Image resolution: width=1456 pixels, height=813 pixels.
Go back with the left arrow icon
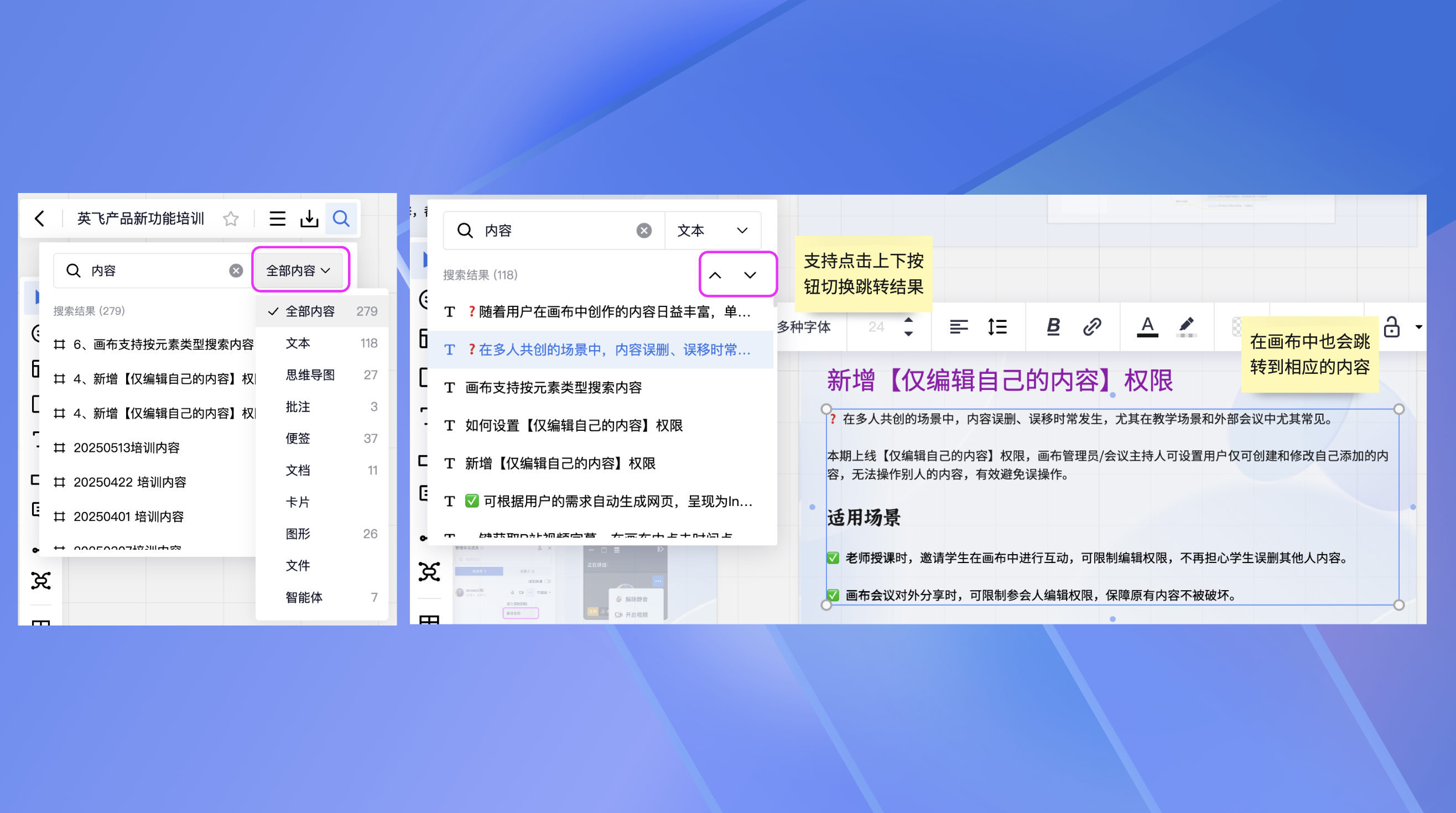pos(39,218)
